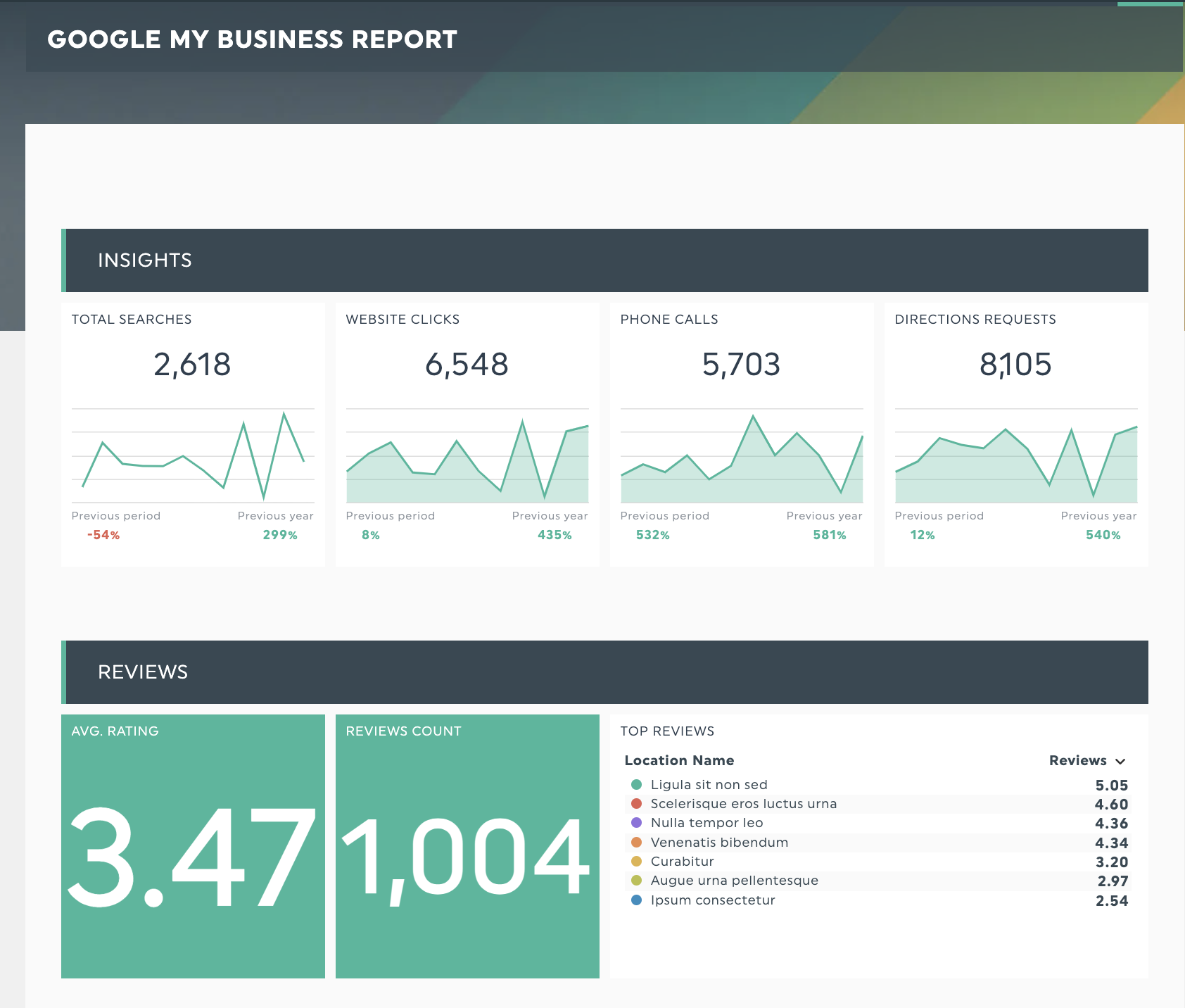Click the 5.05 reviews value
The height and width of the screenshot is (1008, 1185).
pyautogui.click(x=1111, y=785)
